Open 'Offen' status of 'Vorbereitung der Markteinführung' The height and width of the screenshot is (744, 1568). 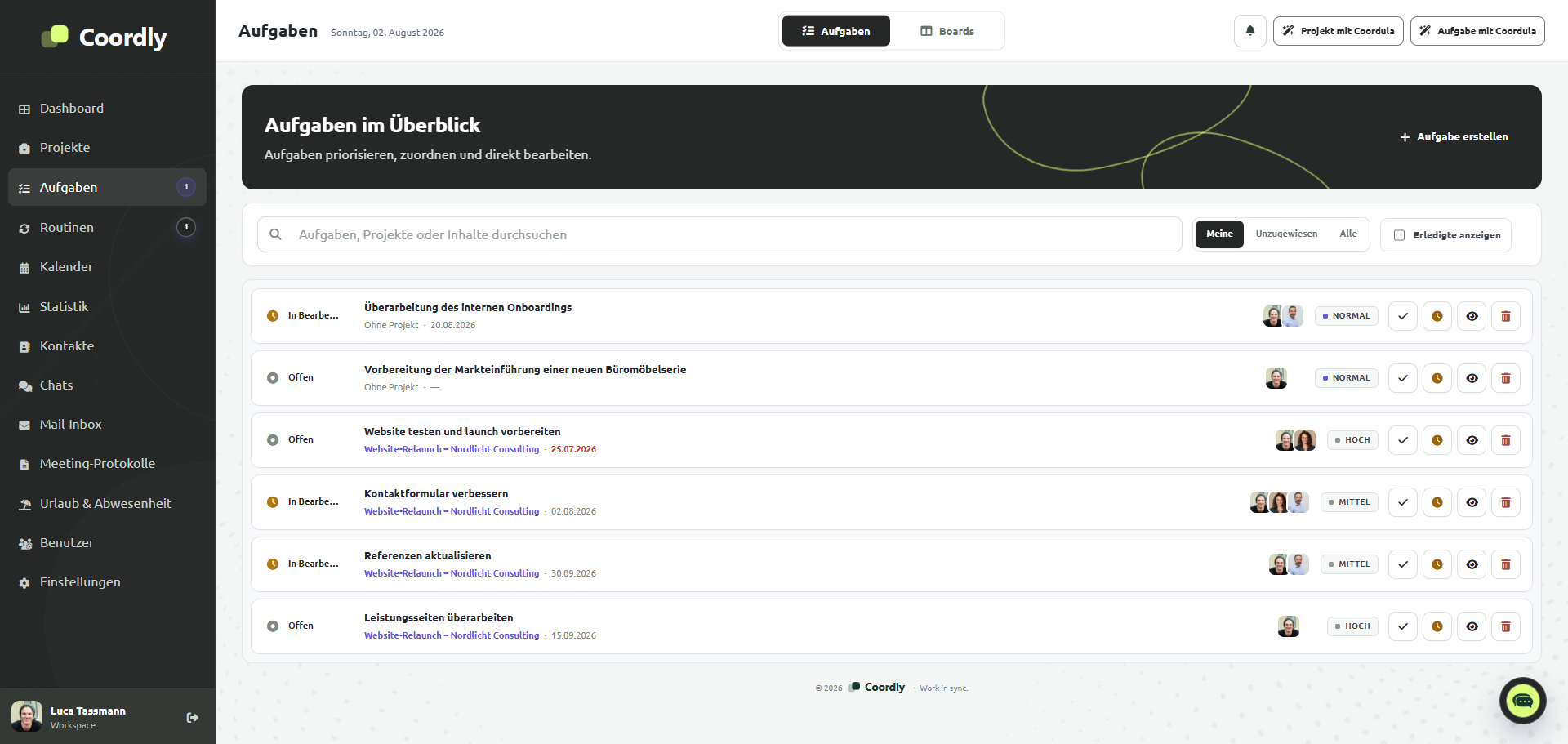coord(291,378)
